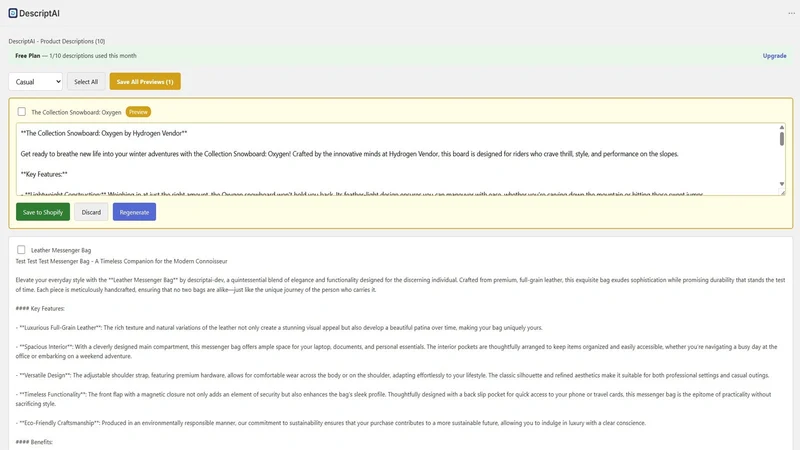Click the Discard button
This screenshot has height=450, width=800.
click(x=91, y=212)
